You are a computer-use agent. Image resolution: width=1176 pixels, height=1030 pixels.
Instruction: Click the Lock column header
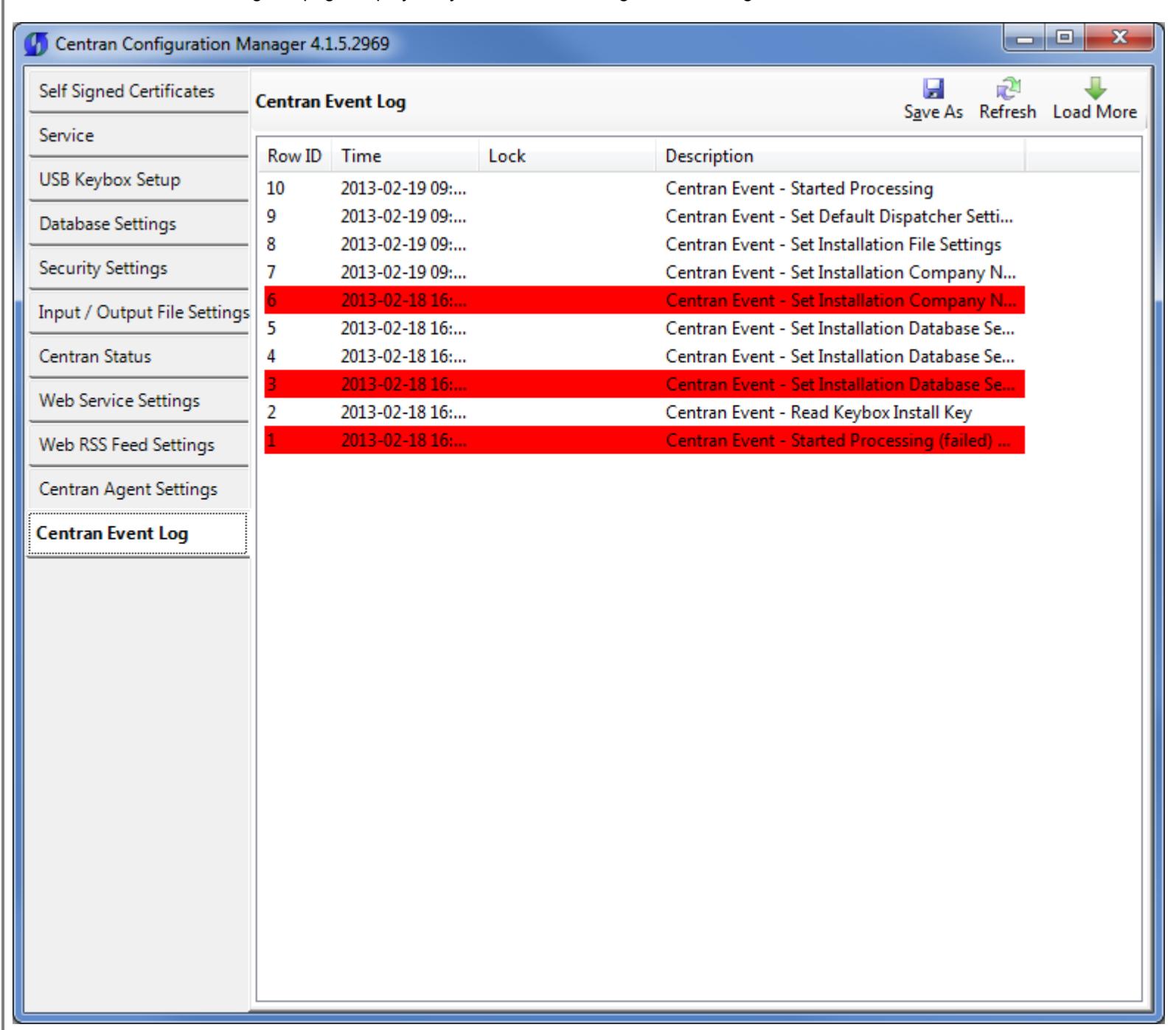[x=568, y=156]
